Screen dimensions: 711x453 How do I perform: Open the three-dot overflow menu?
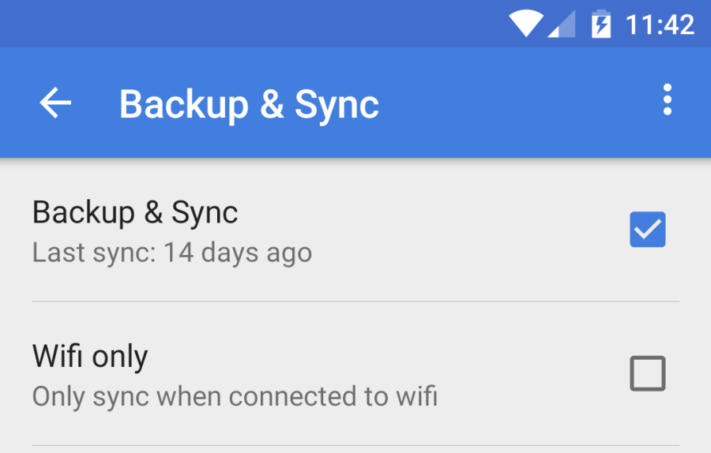pos(667,99)
